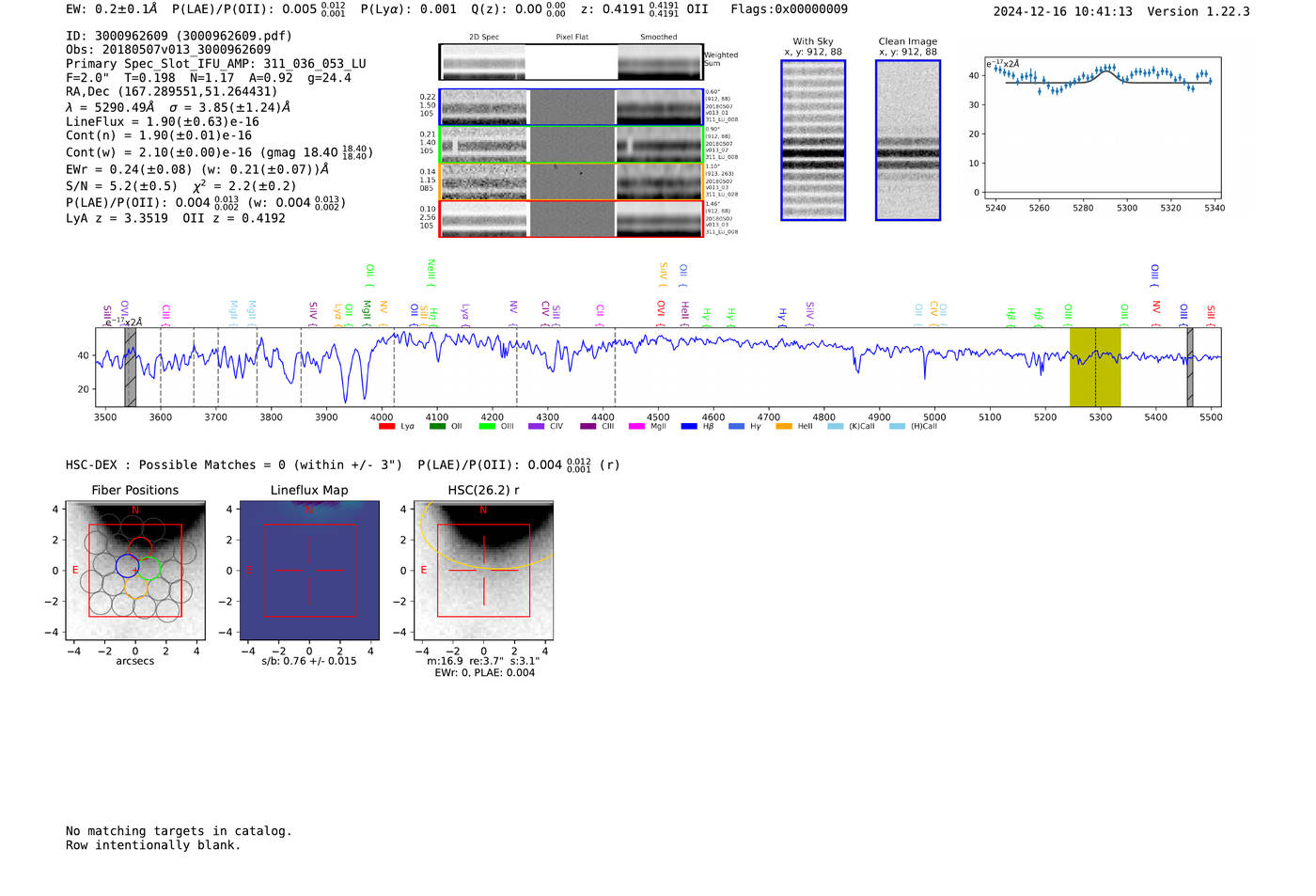Click the Weighted Sum 2D spectrum row
1316x896 pixels.
click(x=572, y=62)
